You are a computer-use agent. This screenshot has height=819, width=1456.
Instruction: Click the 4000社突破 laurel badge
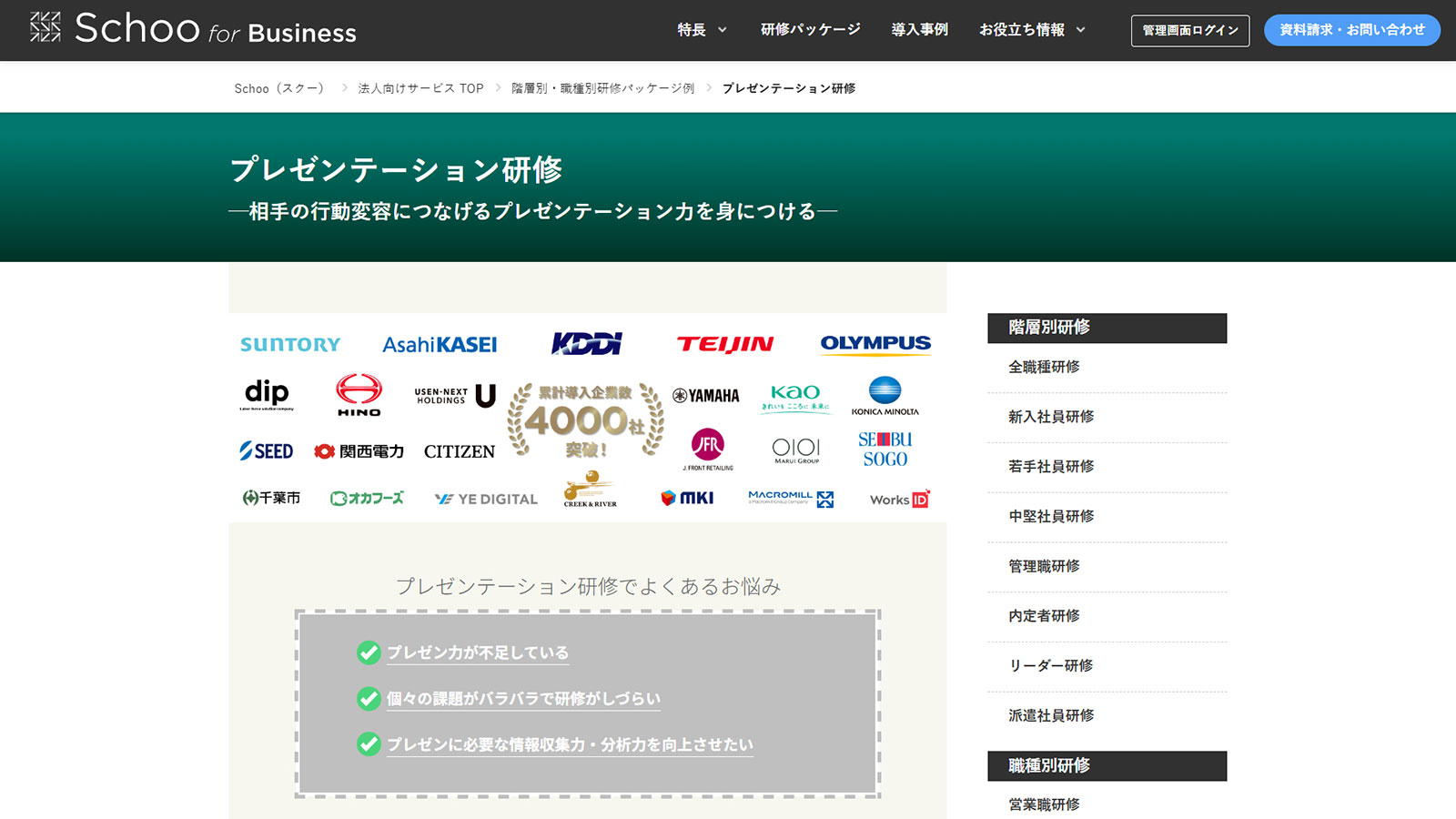click(585, 420)
